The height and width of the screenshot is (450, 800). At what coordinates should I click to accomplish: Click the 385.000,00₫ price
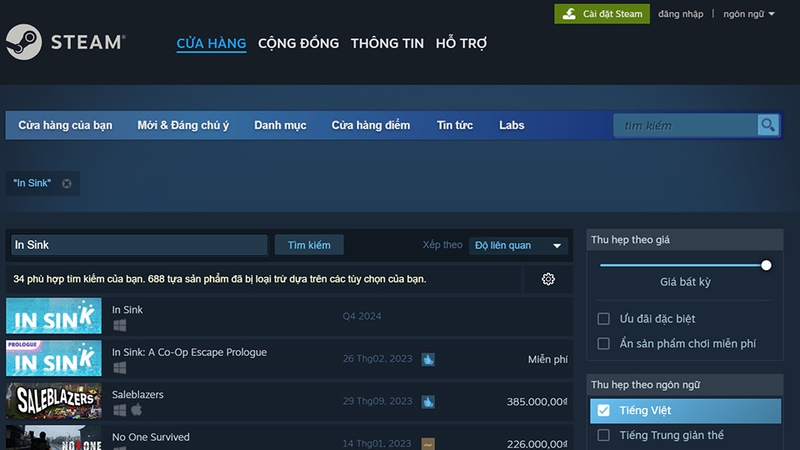pos(537,402)
